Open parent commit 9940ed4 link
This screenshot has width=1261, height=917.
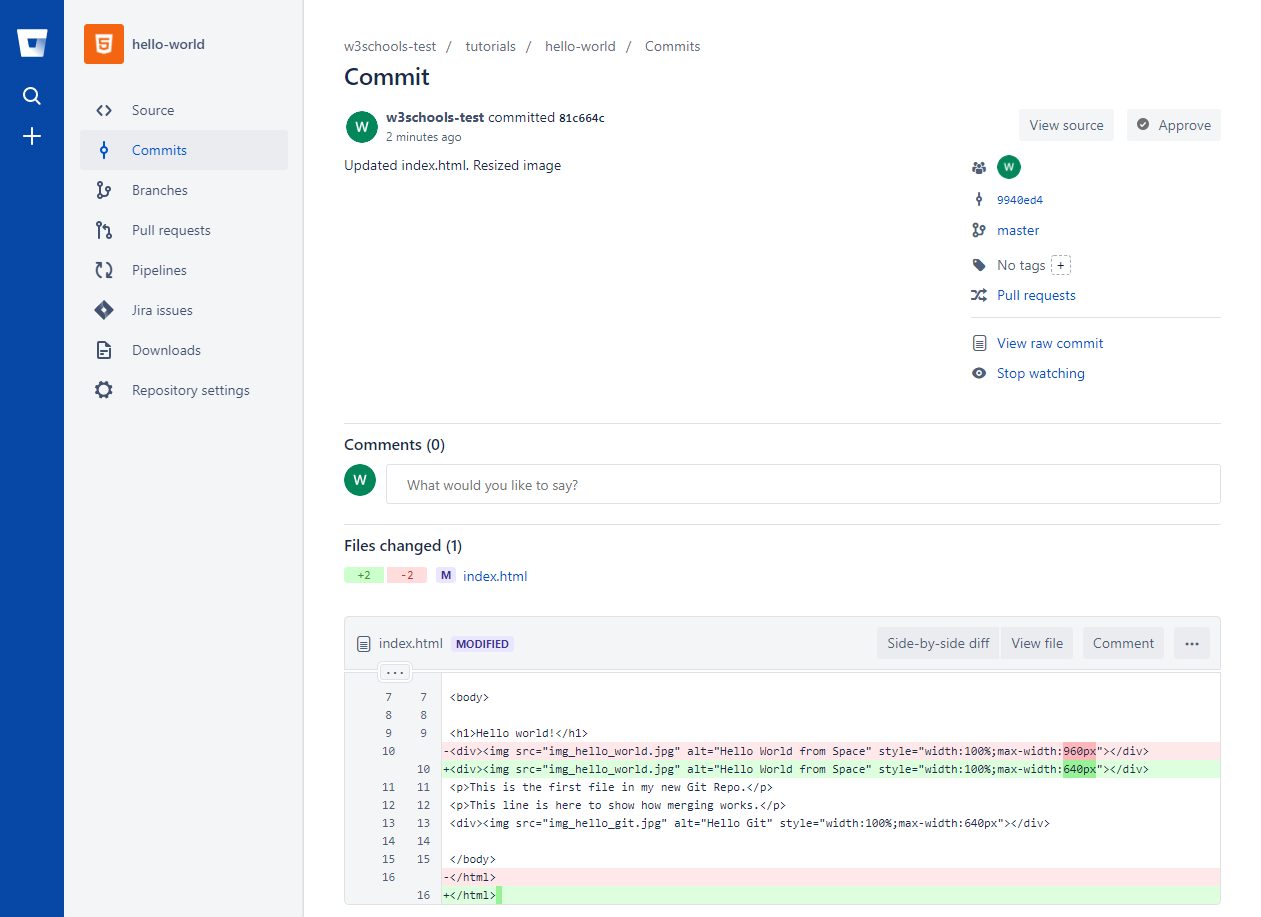(1020, 200)
